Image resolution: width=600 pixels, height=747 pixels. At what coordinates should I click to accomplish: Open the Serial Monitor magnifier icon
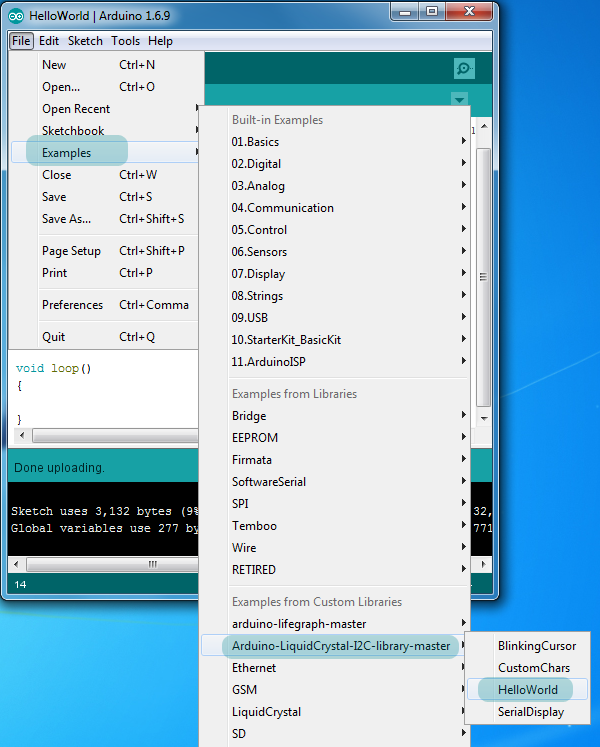464,69
